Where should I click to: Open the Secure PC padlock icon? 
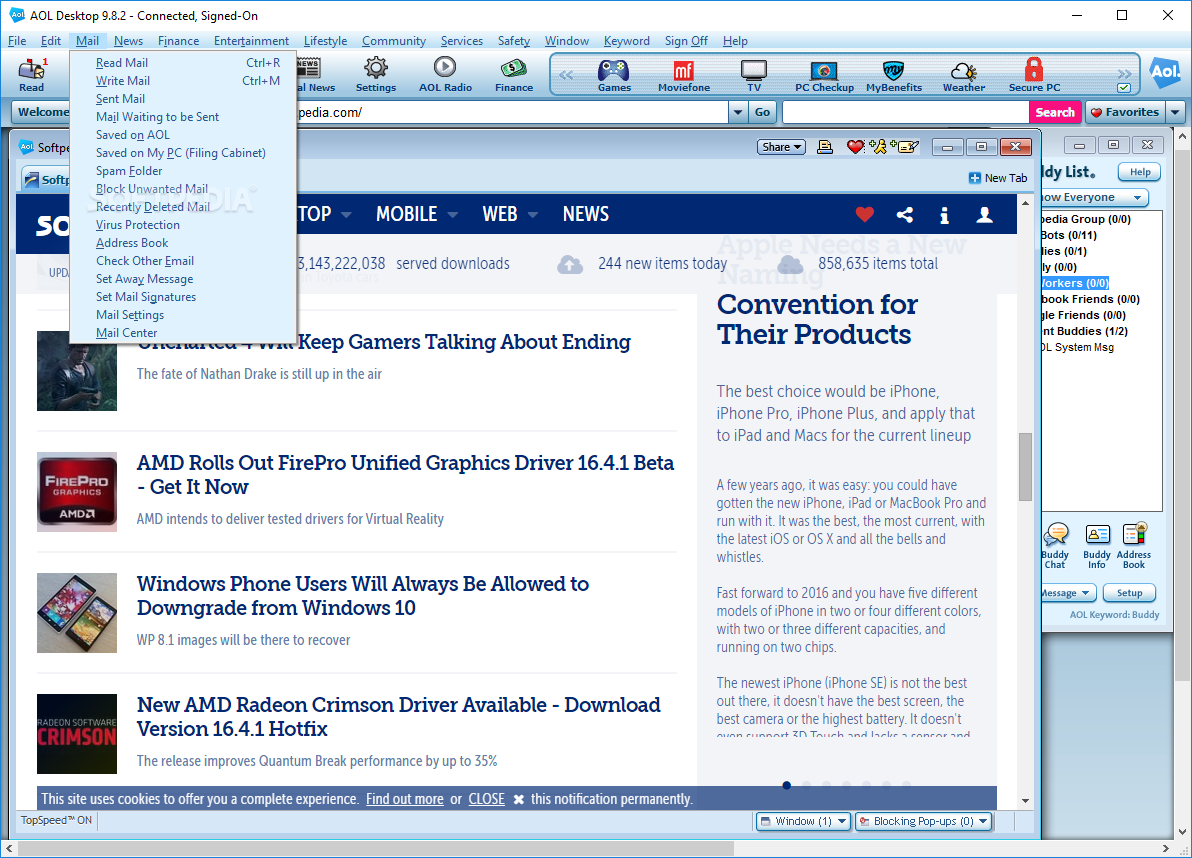[x=1034, y=75]
